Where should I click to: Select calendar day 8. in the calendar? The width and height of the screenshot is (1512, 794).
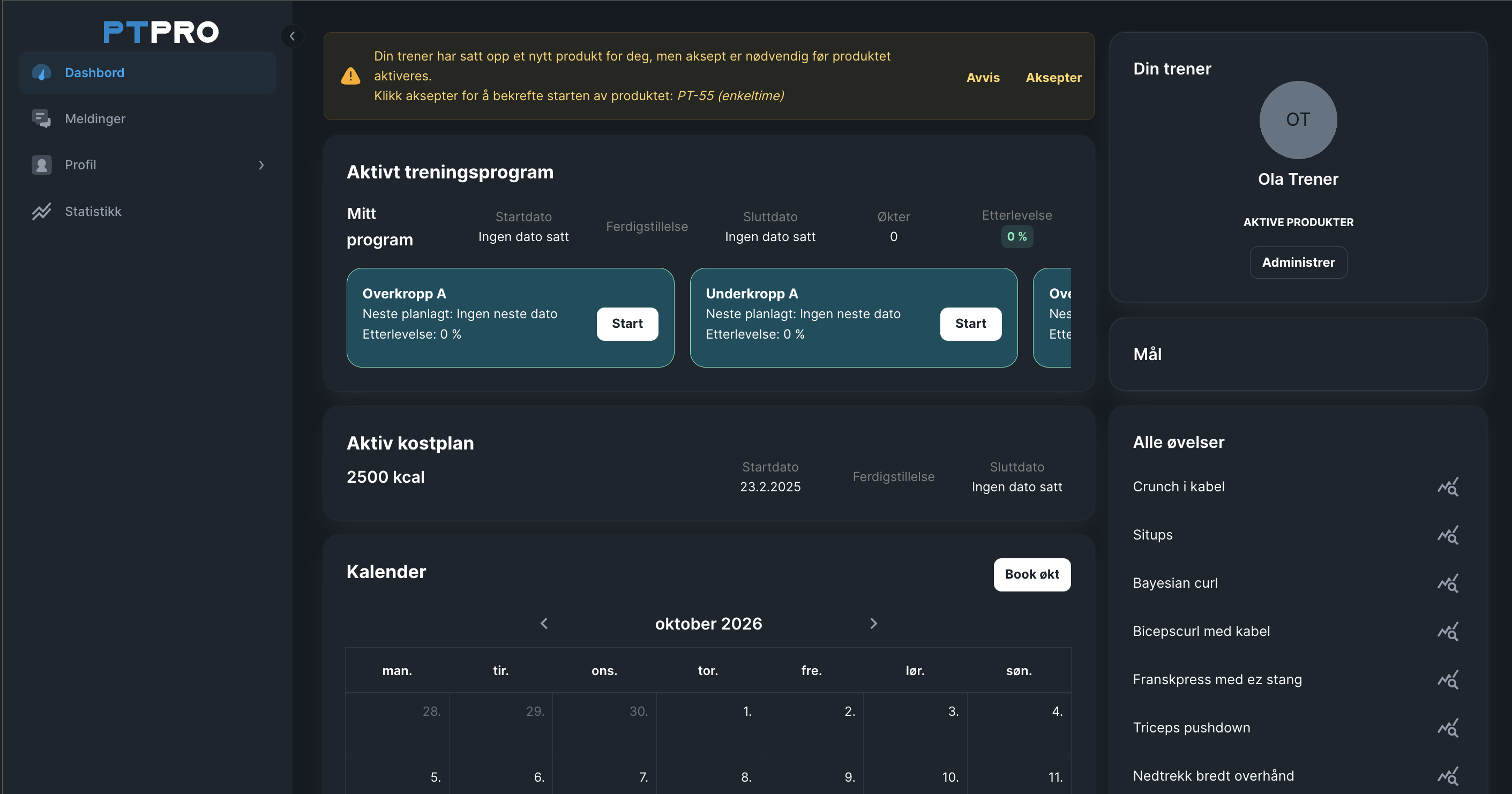pos(708,777)
